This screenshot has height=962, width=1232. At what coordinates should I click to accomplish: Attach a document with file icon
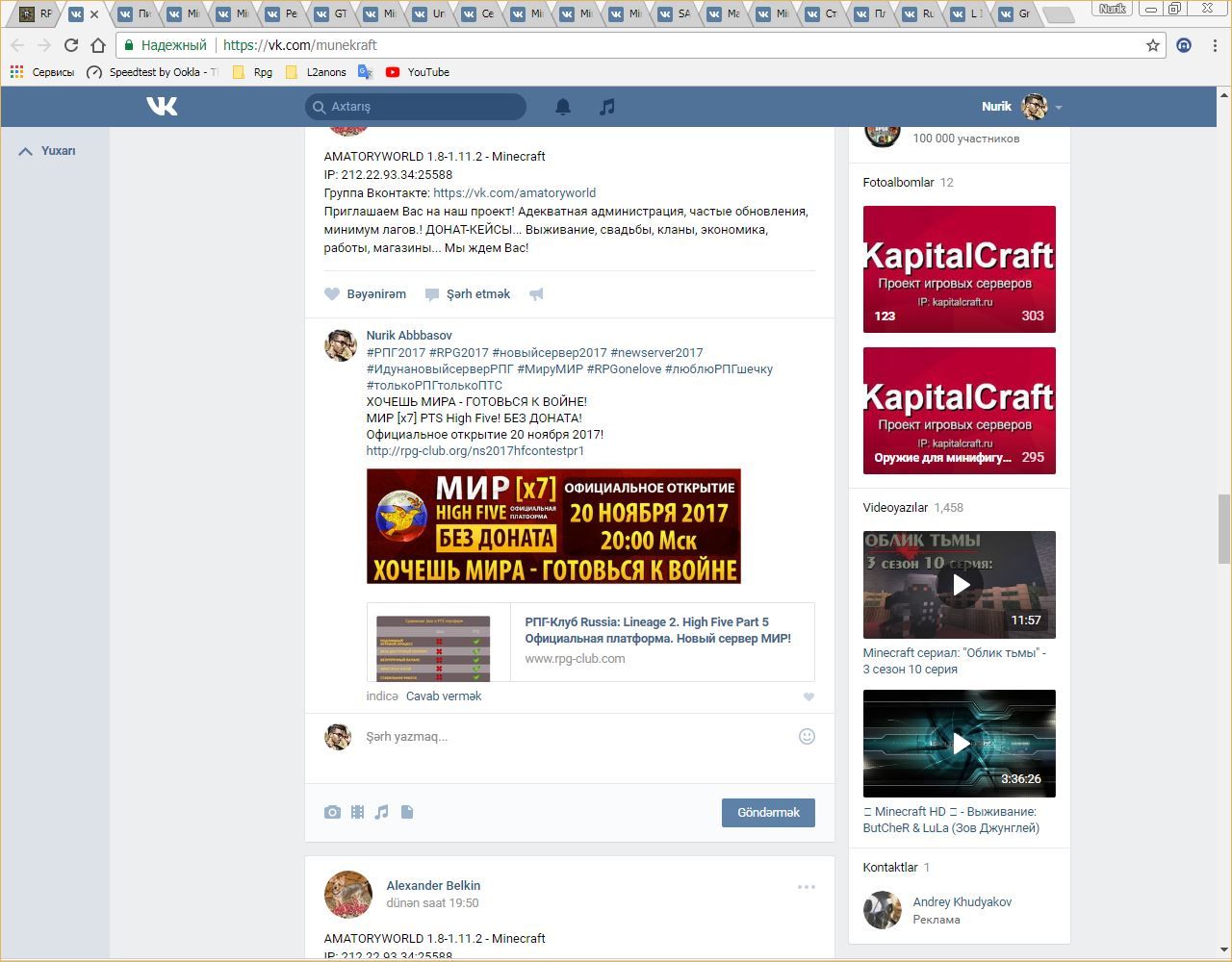coord(407,812)
